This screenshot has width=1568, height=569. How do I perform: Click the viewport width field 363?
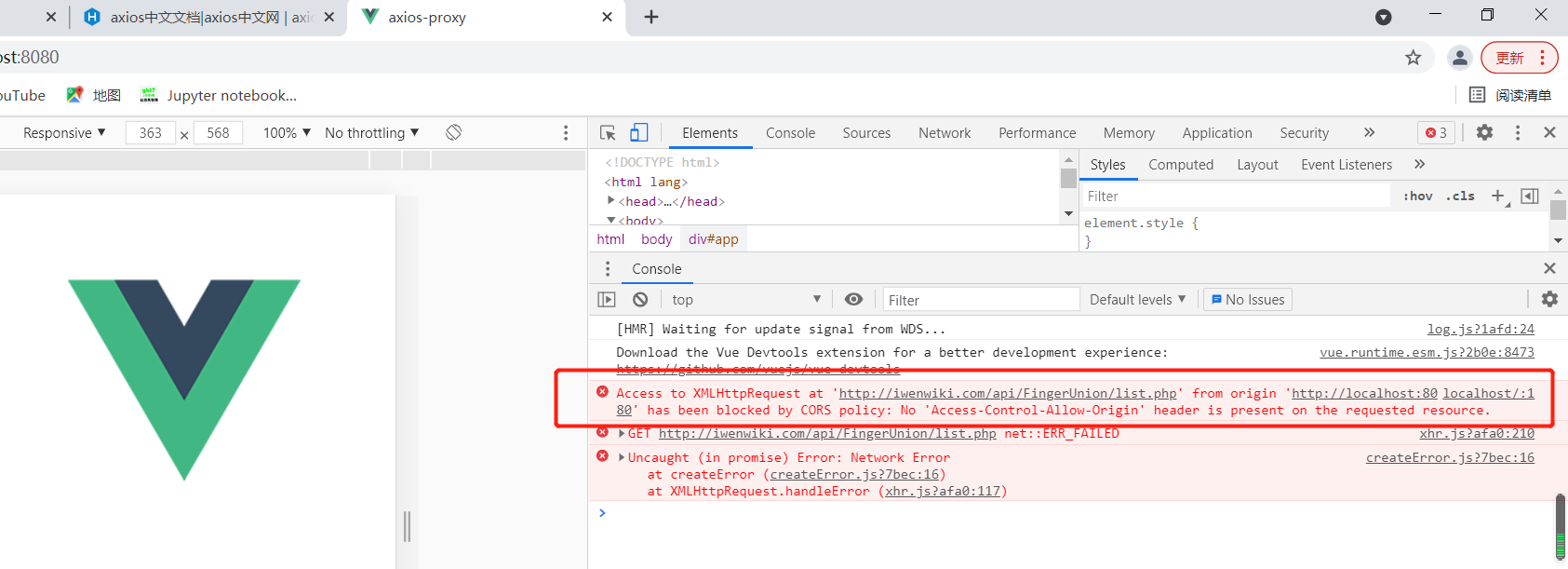pos(151,132)
